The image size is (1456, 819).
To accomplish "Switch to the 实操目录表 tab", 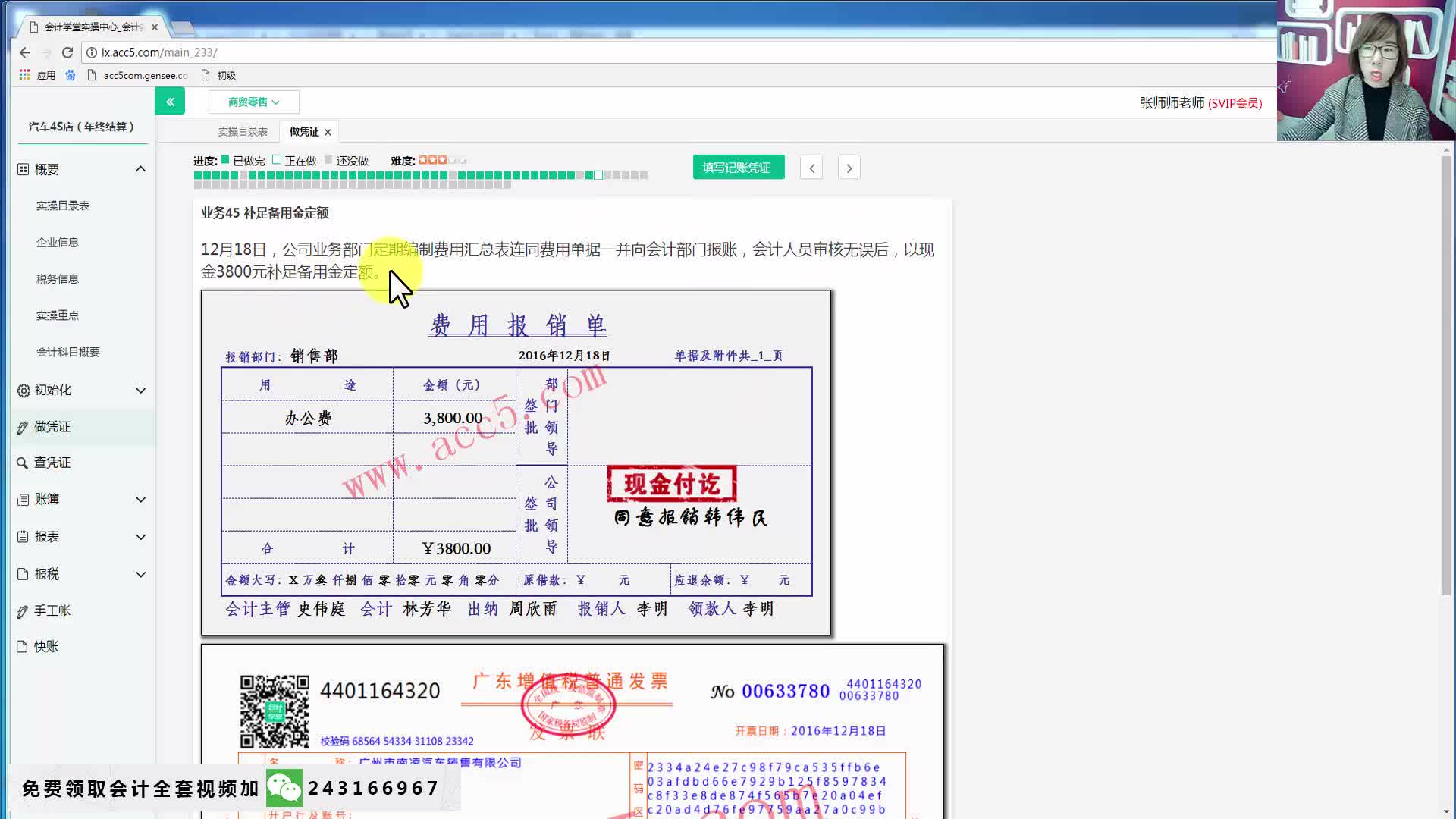I will (x=241, y=130).
